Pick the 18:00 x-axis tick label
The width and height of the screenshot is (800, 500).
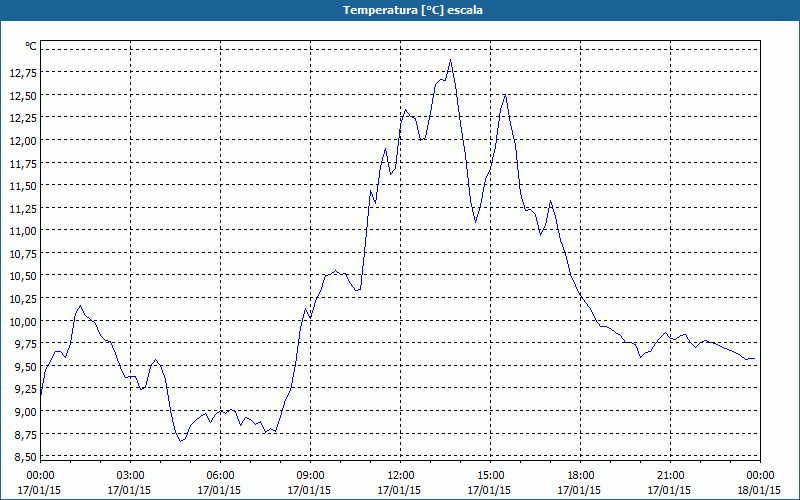pos(581,476)
